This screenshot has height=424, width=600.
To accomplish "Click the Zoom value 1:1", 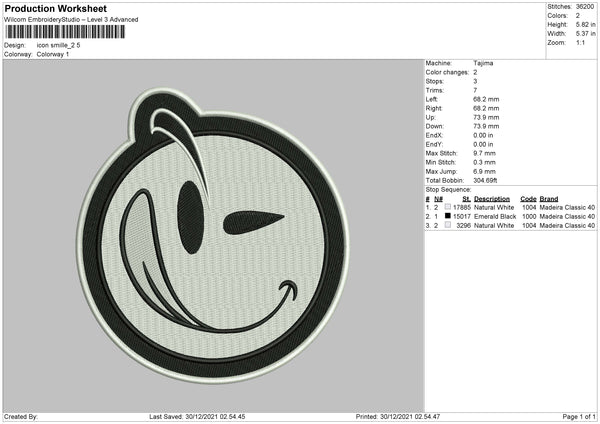I will tap(580, 43).
